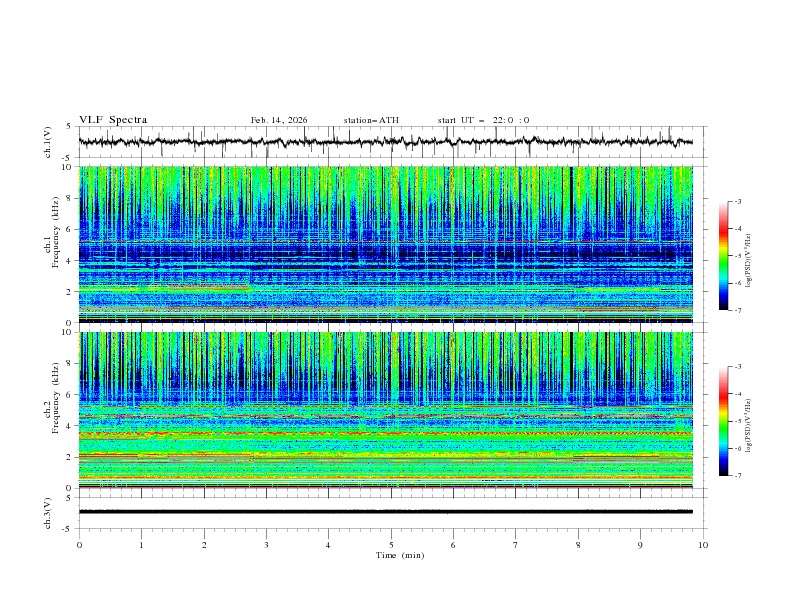The image size is (792, 612).
Task: Click the "station=ATH" label
Action: [371, 120]
